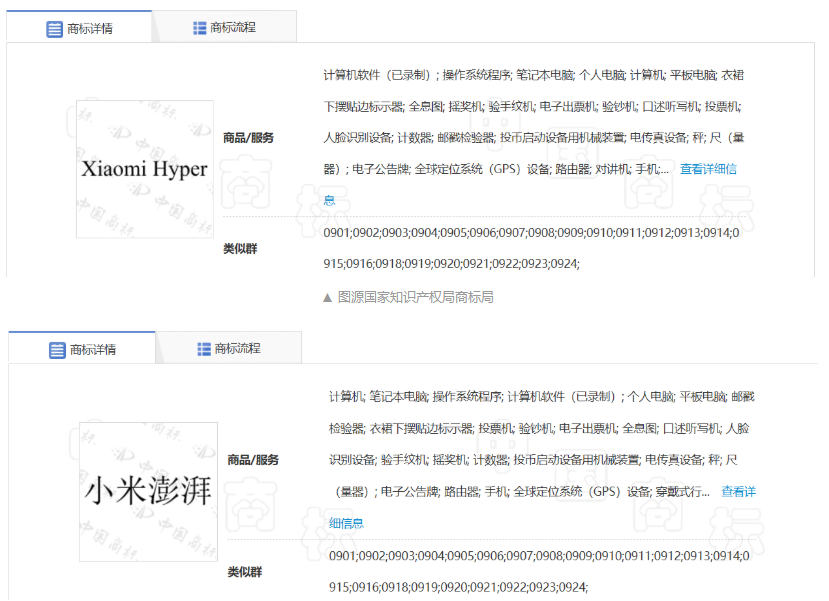
Task: Click the triangle icon before 图源国家知识产权局商标局
Action: (326, 298)
